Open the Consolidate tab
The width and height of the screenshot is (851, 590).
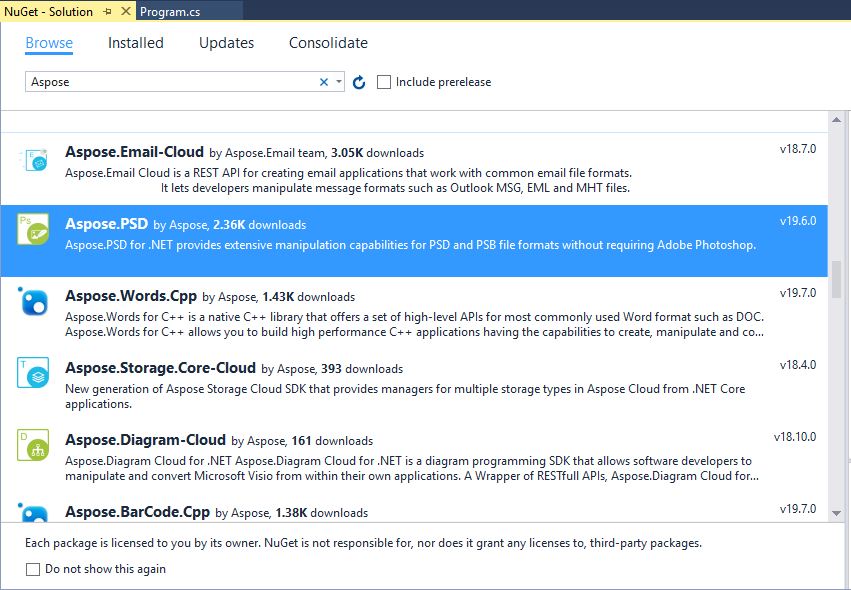coord(328,43)
